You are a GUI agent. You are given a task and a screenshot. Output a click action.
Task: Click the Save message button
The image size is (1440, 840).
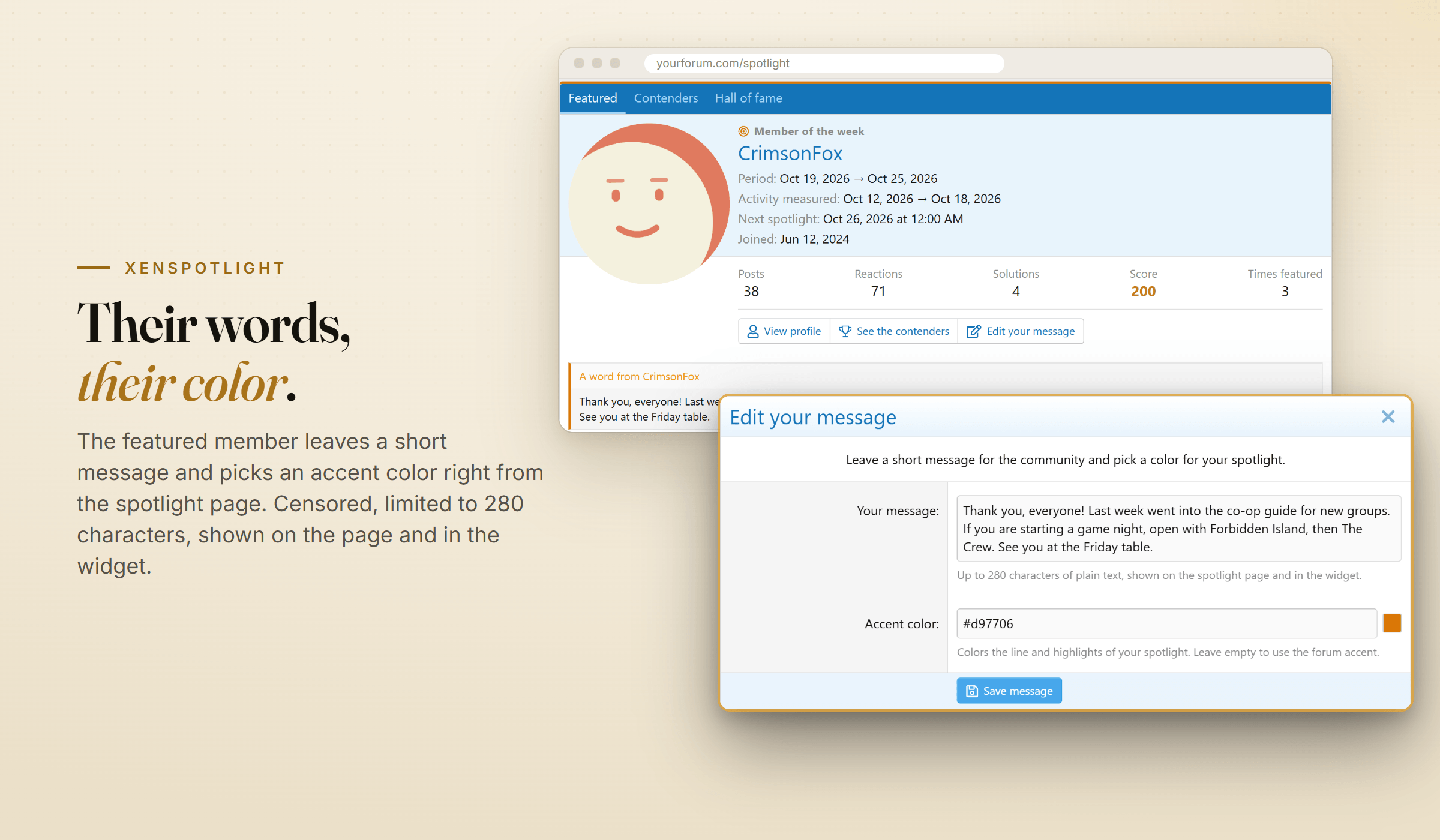1009,691
